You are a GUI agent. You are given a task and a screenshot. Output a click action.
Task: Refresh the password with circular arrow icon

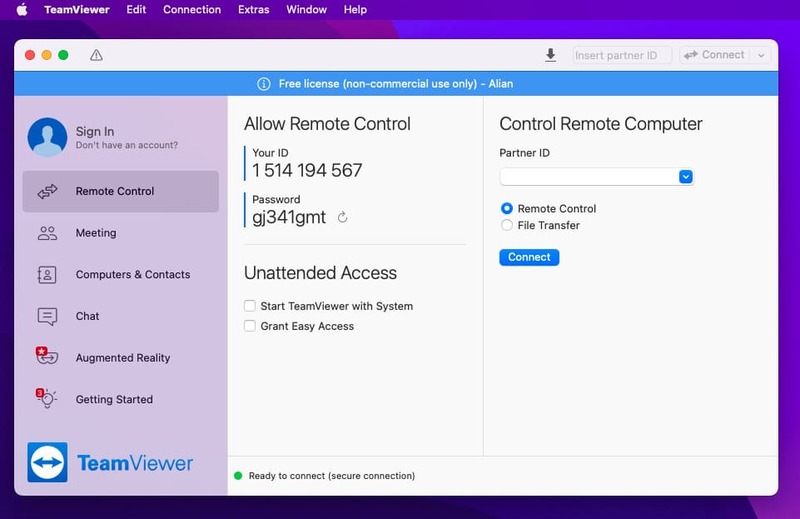[342, 217]
